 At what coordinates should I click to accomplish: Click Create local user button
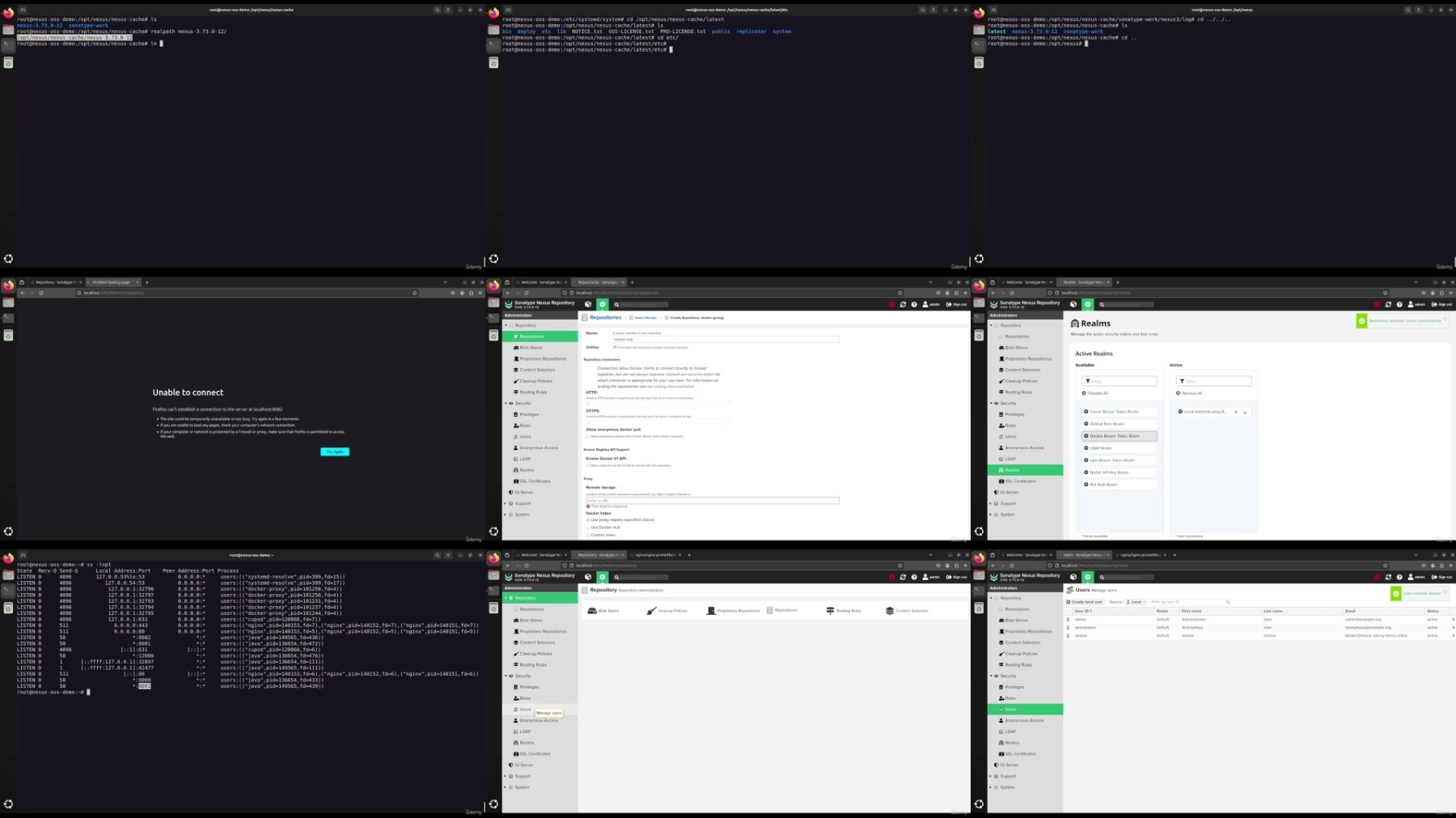coord(1085,602)
